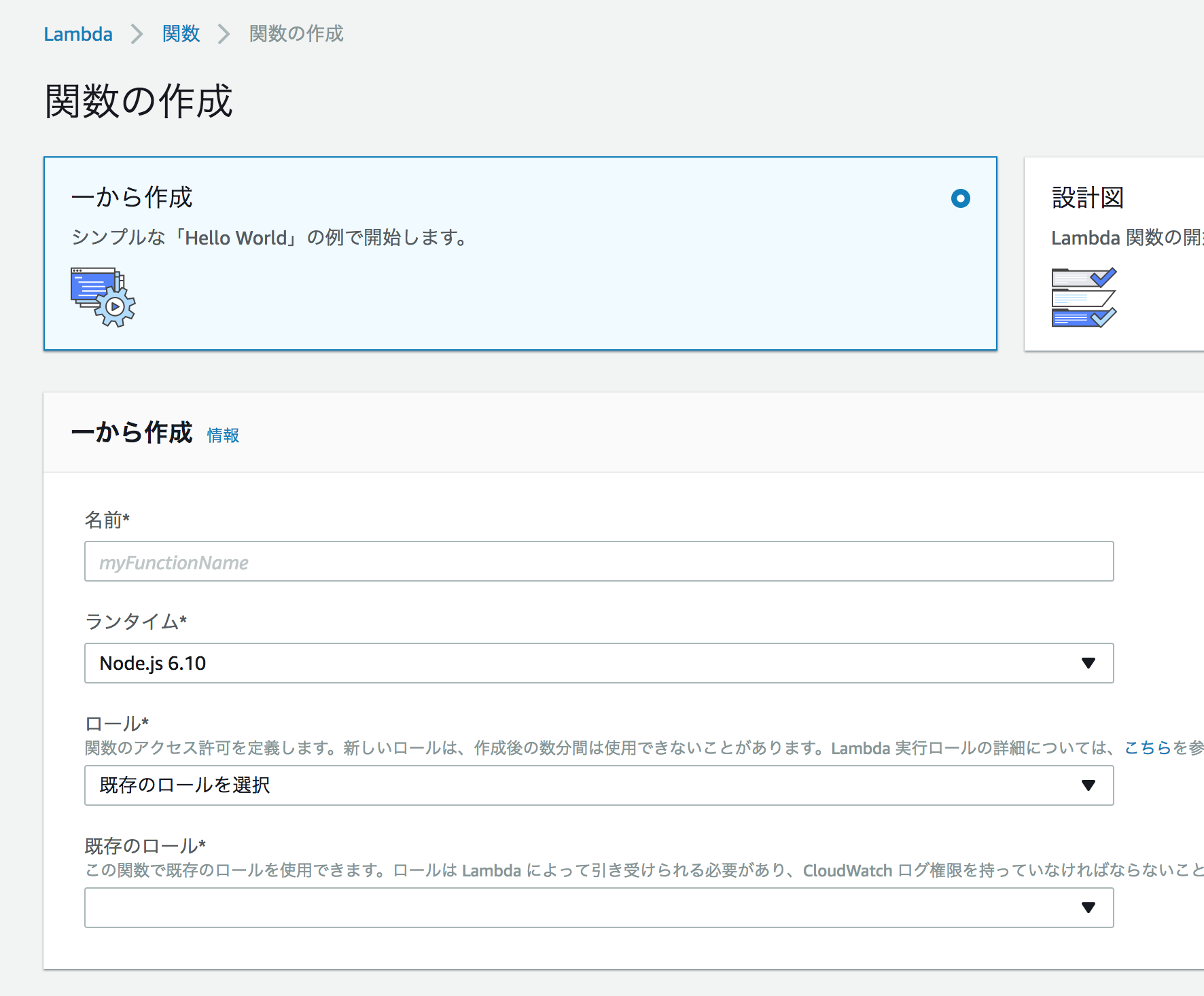Click the bold 一から作成 section heading

click(132, 433)
